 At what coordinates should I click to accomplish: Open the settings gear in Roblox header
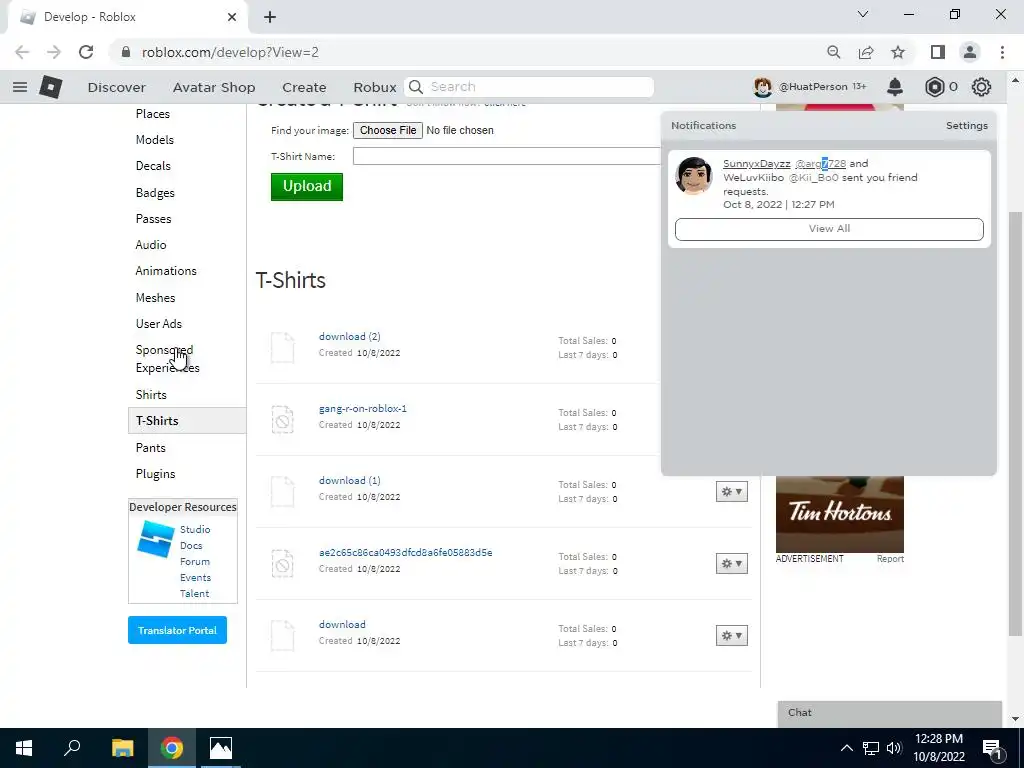981,87
